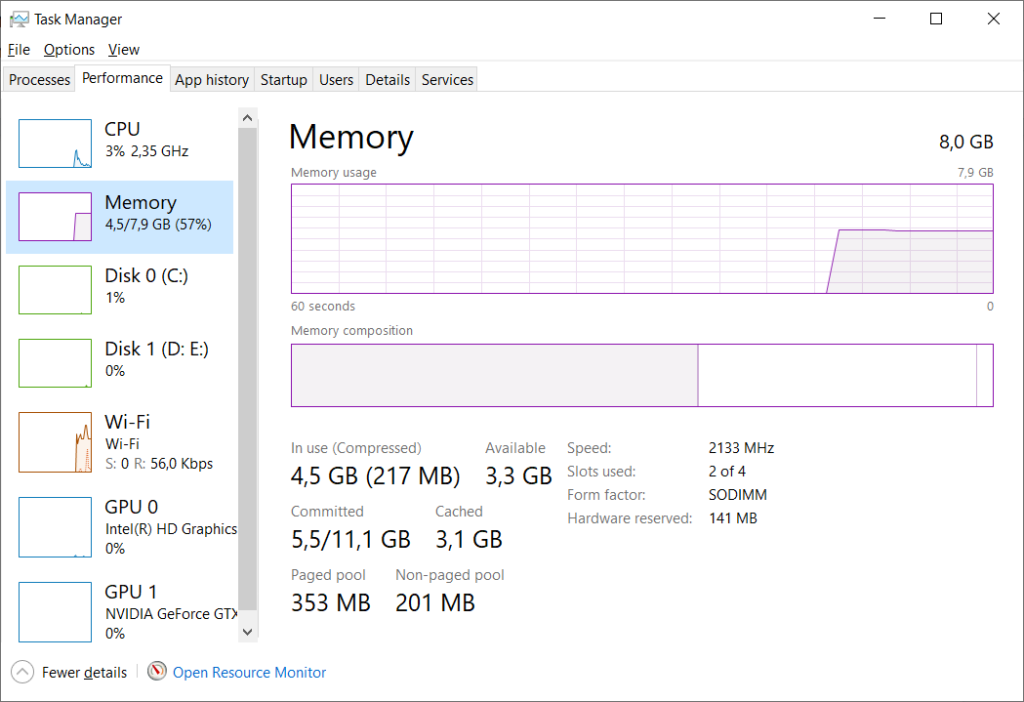Screen dimensions: 1024x702
Task: Click the Memory composition bar's in-use section
Action: click(x=494, y=375)
